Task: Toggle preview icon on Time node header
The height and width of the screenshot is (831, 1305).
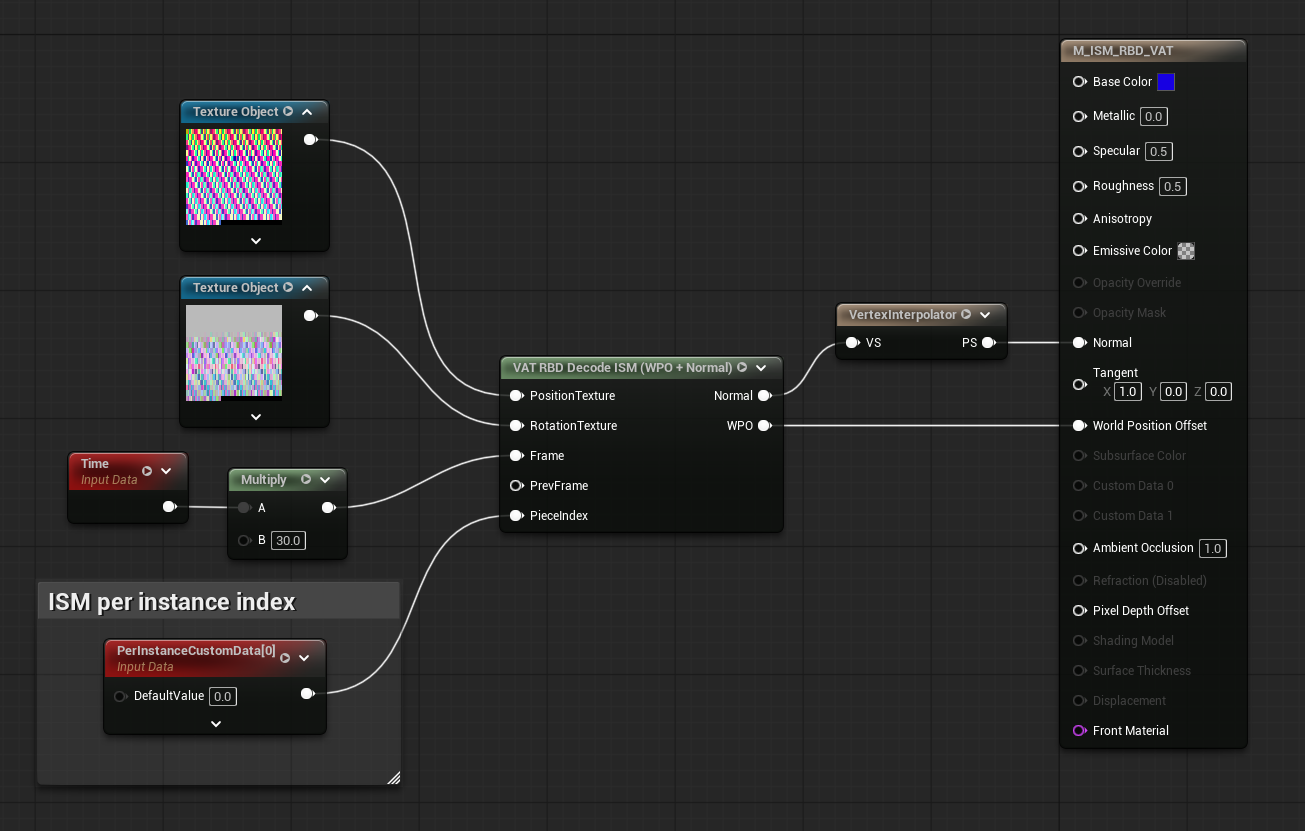Action: (x=147, y=471)
